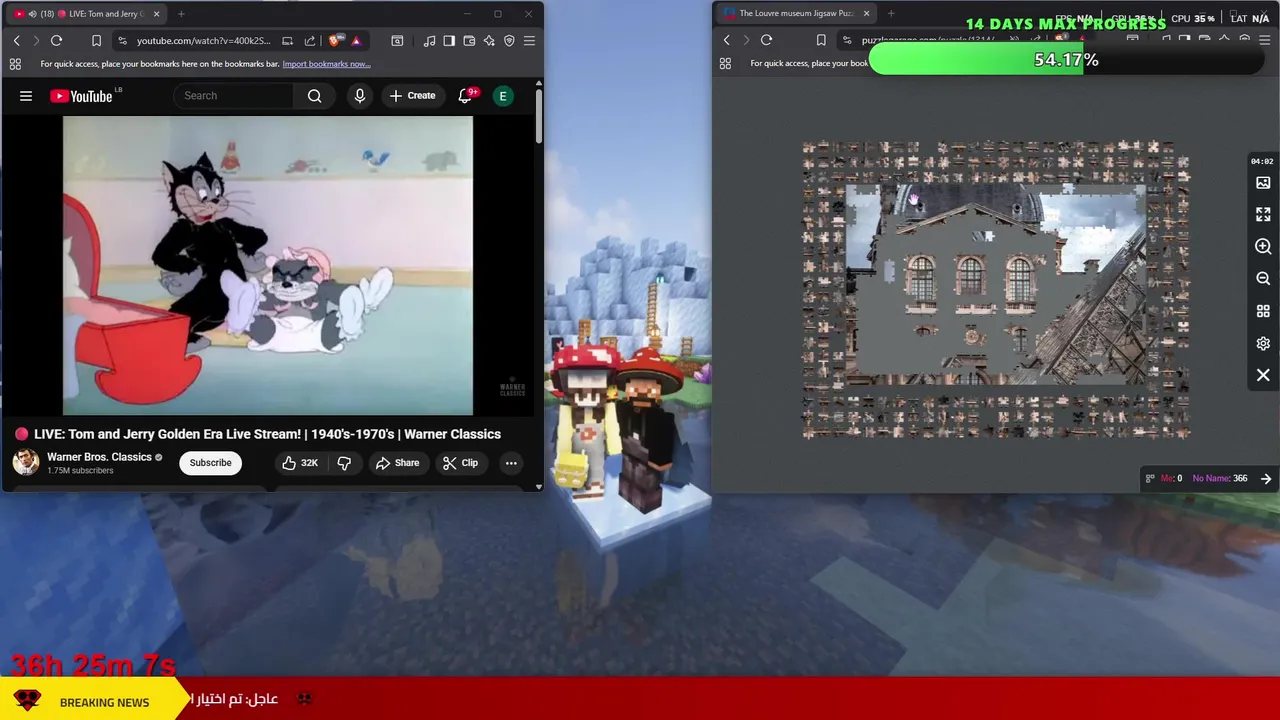Open YouTube notifications bell

(465, 96)
